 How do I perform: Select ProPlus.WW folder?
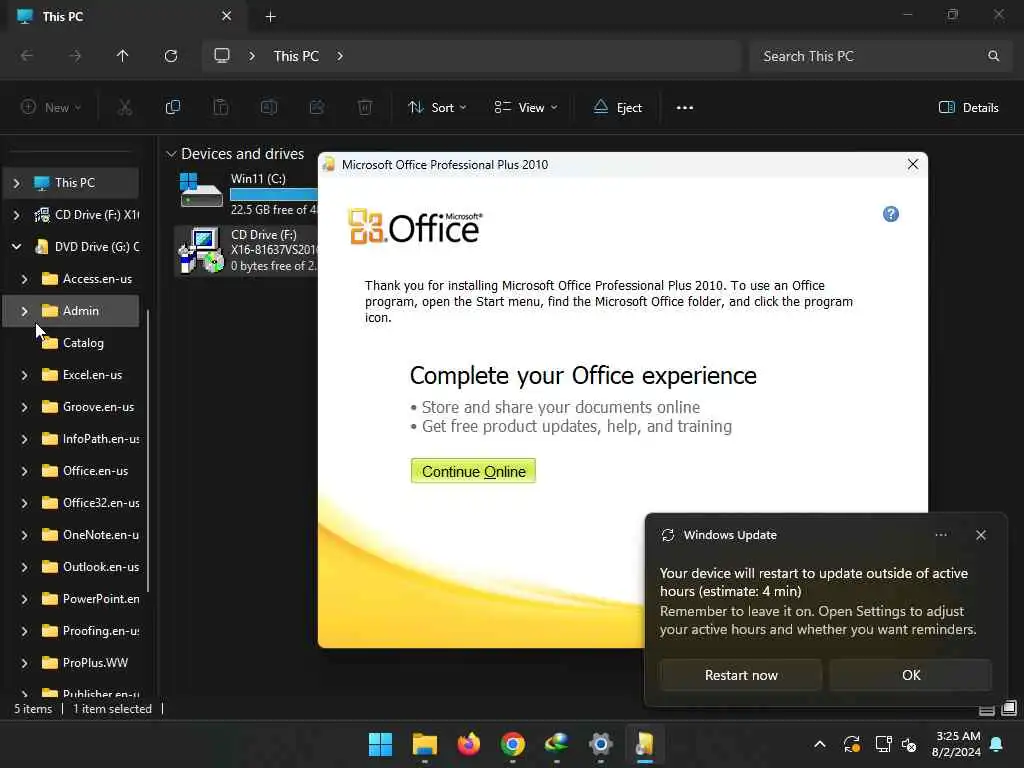[85, 663]
